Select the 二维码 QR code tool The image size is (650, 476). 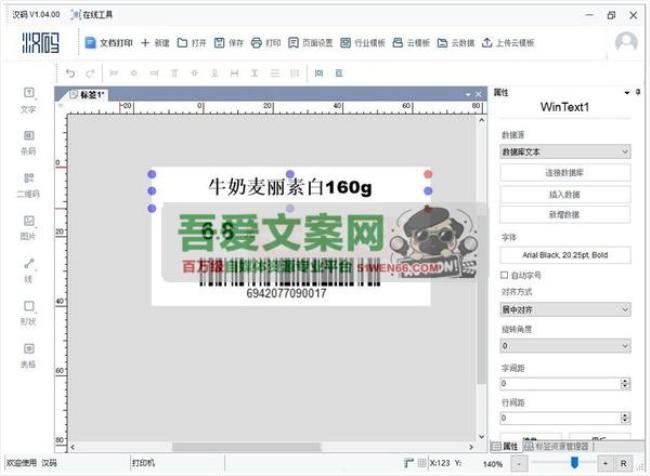coord(27,184)
